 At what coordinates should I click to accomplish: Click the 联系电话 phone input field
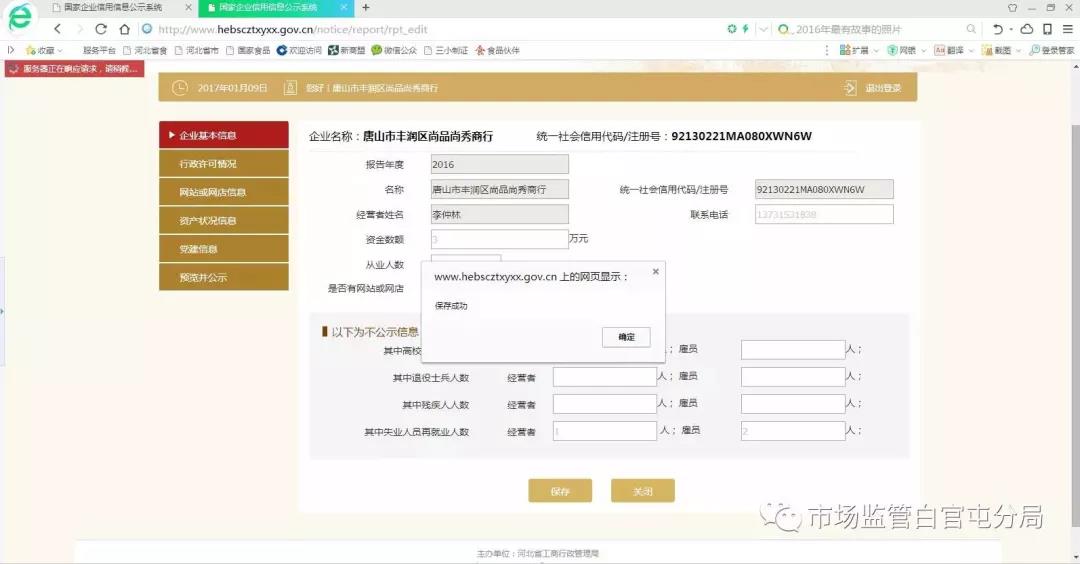(x=823, y=214)
